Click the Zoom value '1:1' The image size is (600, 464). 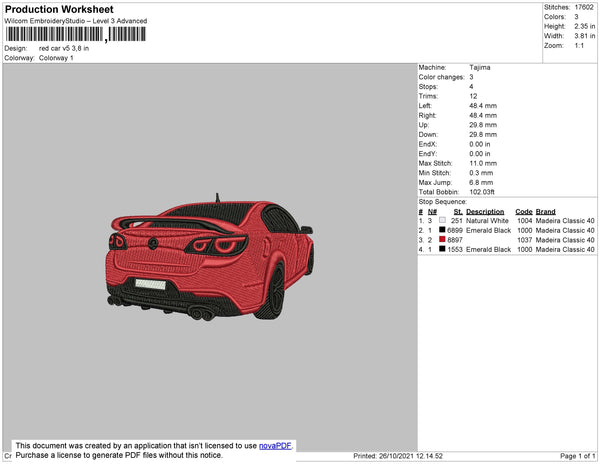pos(579,46)
